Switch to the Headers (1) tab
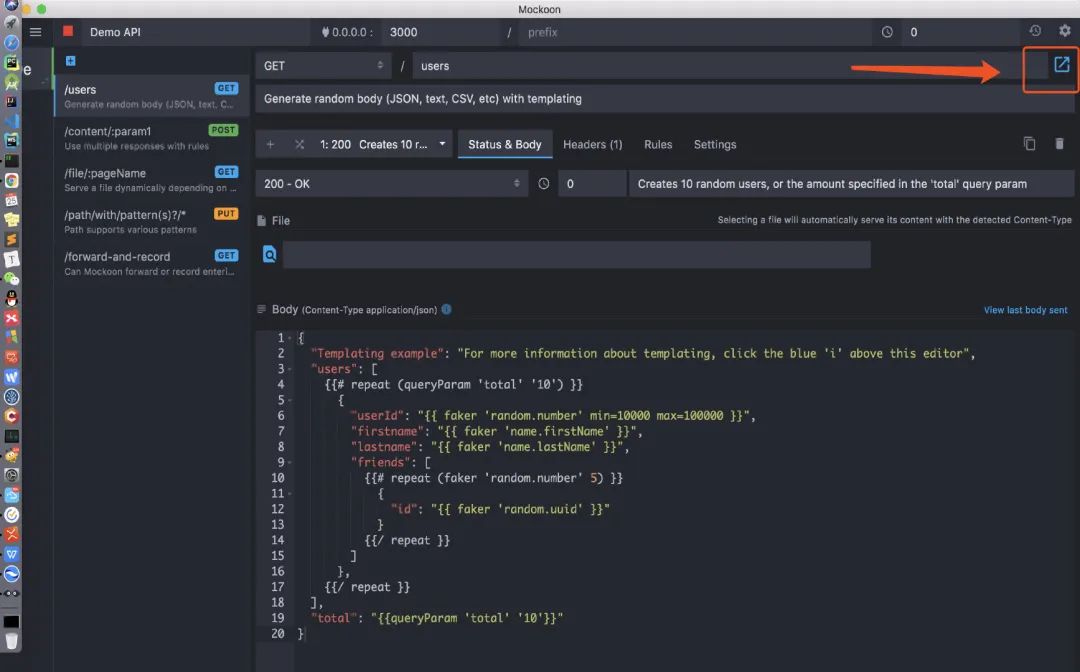 [x=592, y=145]
